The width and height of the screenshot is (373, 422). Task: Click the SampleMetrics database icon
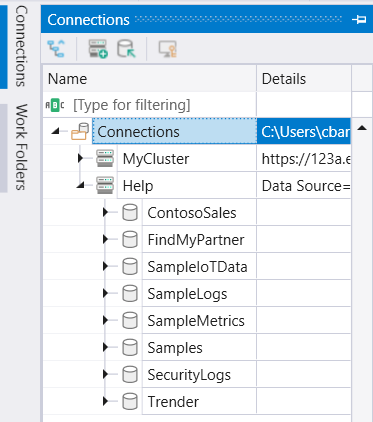click(130, 320)
